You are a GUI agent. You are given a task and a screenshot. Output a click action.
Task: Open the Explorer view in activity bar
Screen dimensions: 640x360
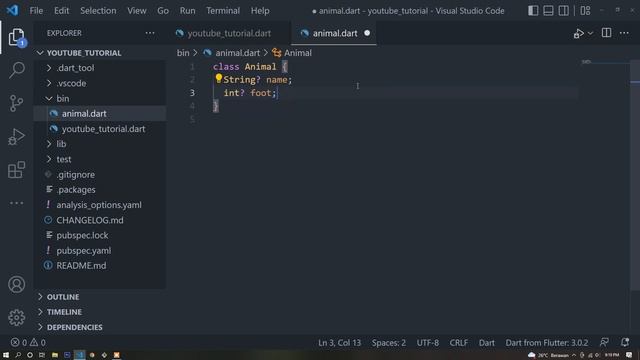[x=16, y=37]
